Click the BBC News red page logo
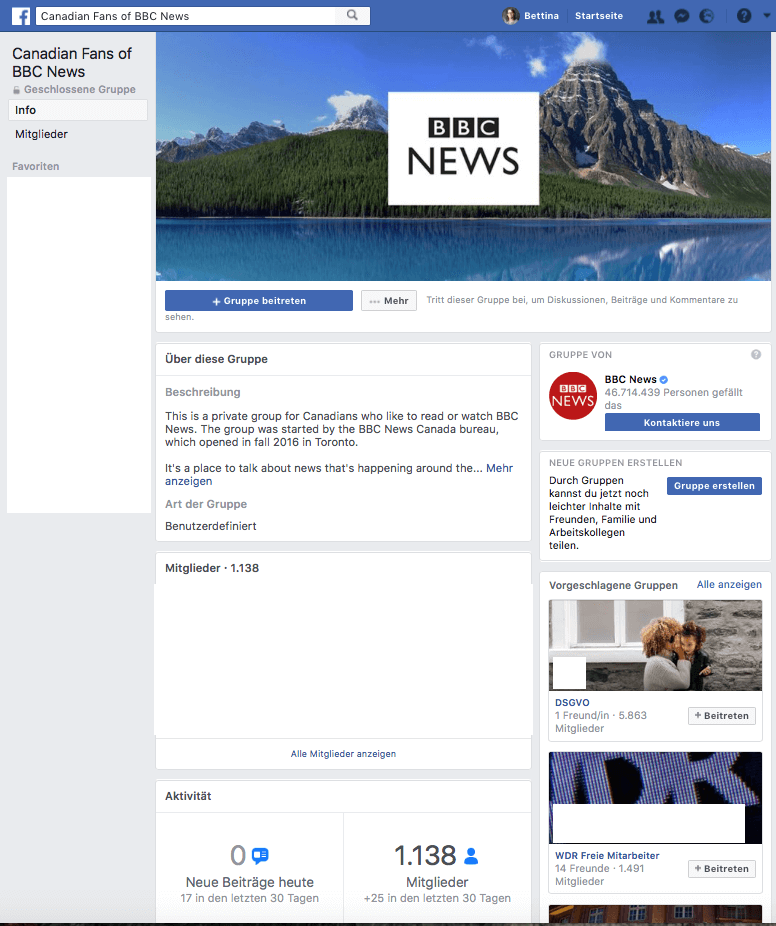Screen dimensions: 776x926 tap(573, 395)
